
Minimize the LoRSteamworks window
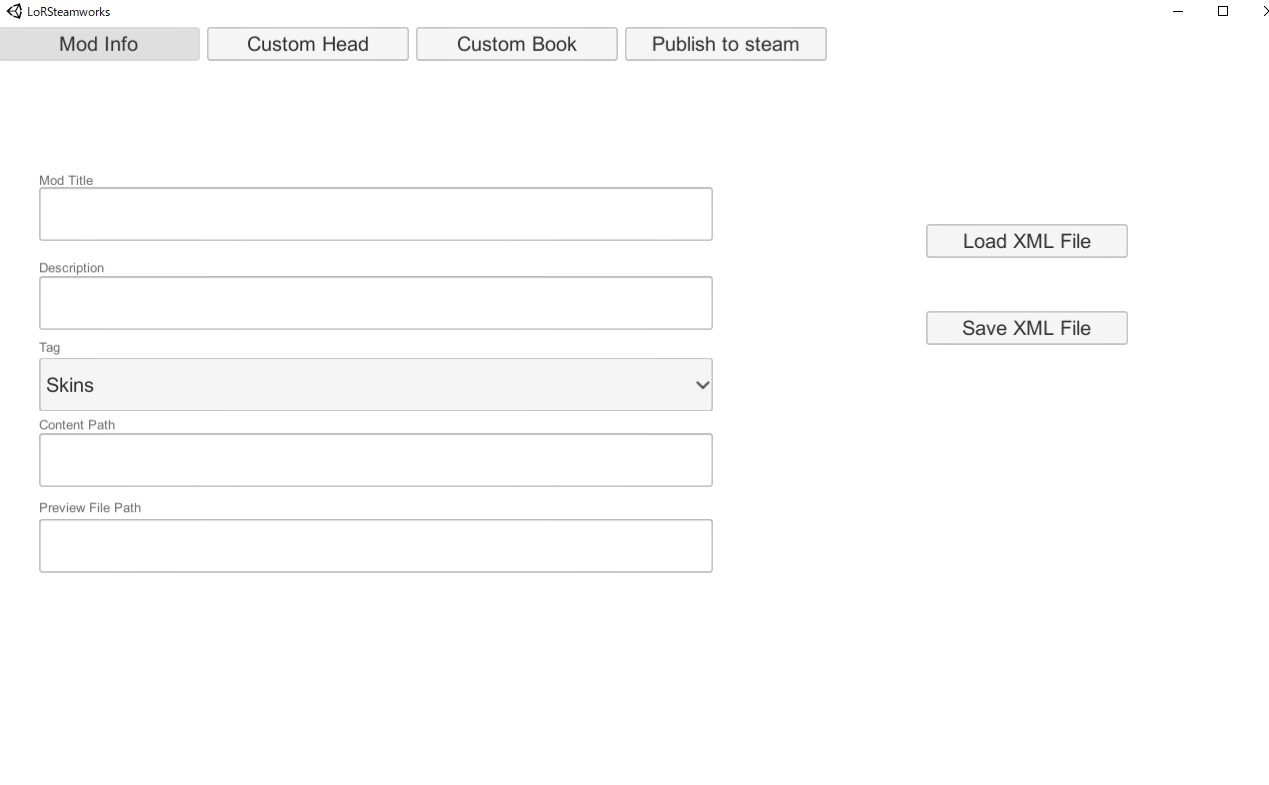tap(1178, 12)
